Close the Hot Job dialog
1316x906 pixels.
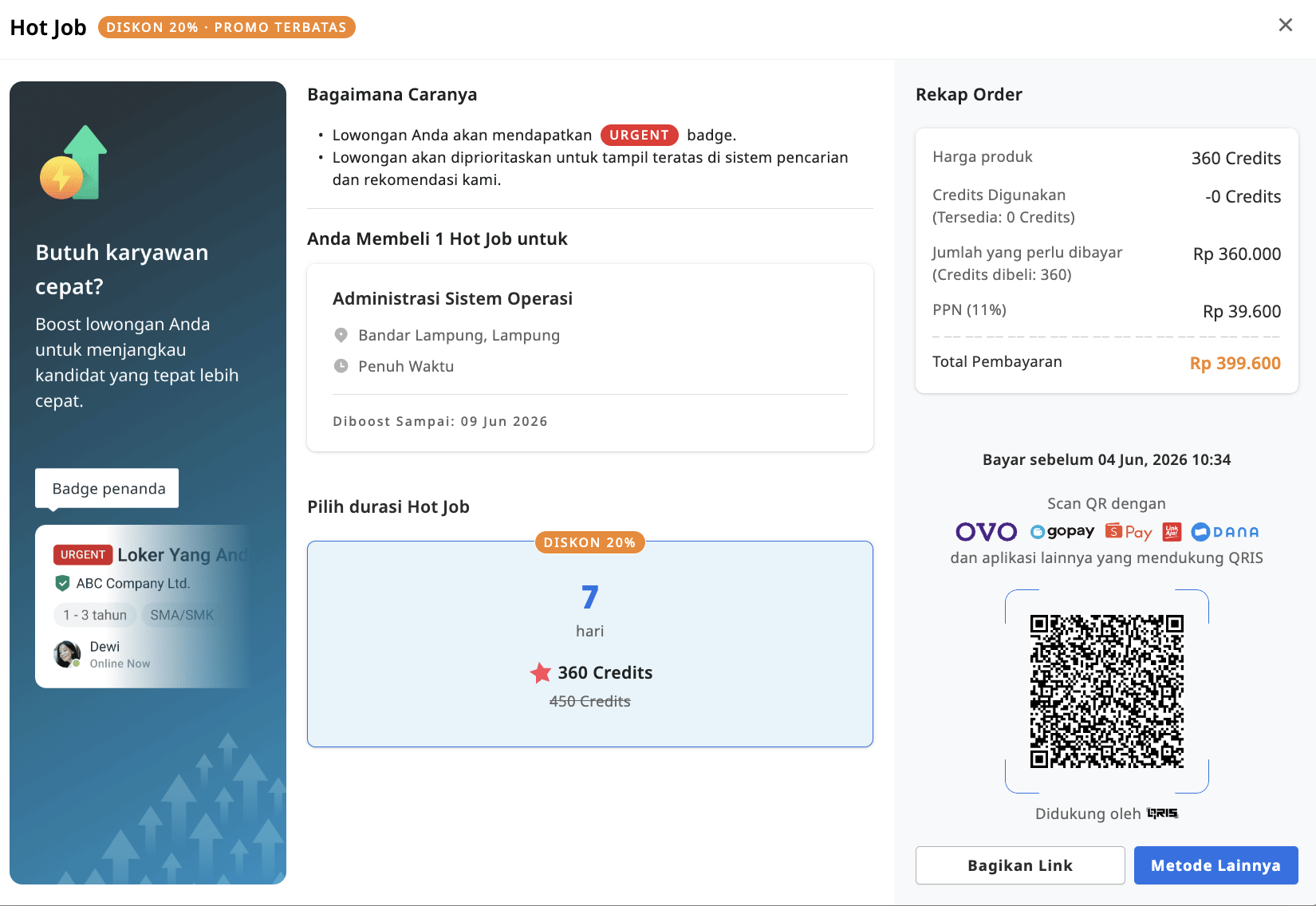click(1285, 25)
